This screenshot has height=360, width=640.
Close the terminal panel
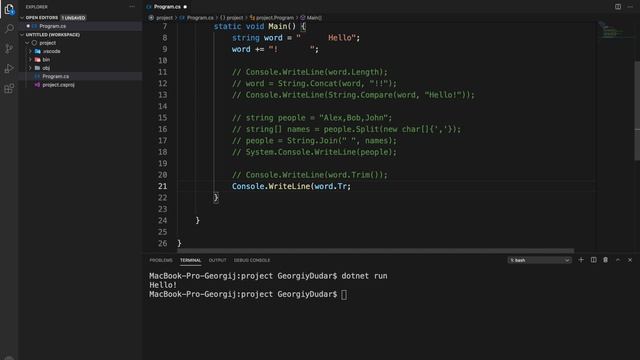630,260
